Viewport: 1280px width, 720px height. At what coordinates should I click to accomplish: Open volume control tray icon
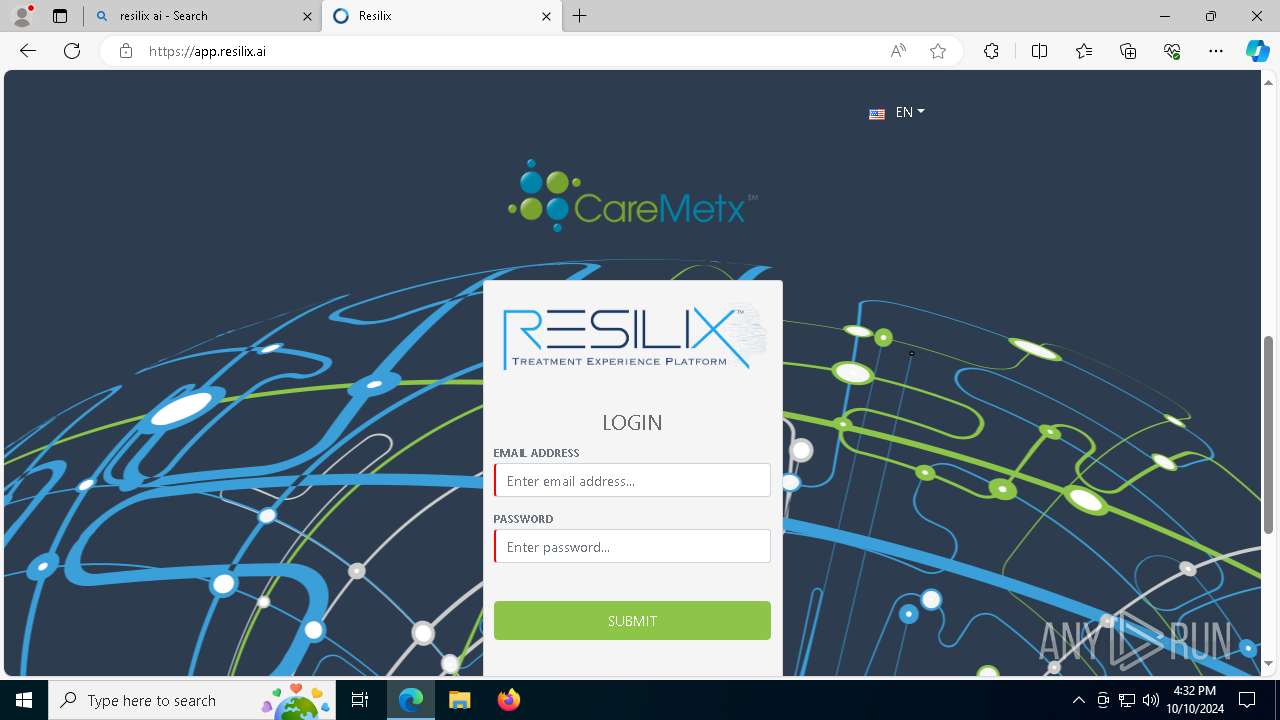click(1150, 700)
